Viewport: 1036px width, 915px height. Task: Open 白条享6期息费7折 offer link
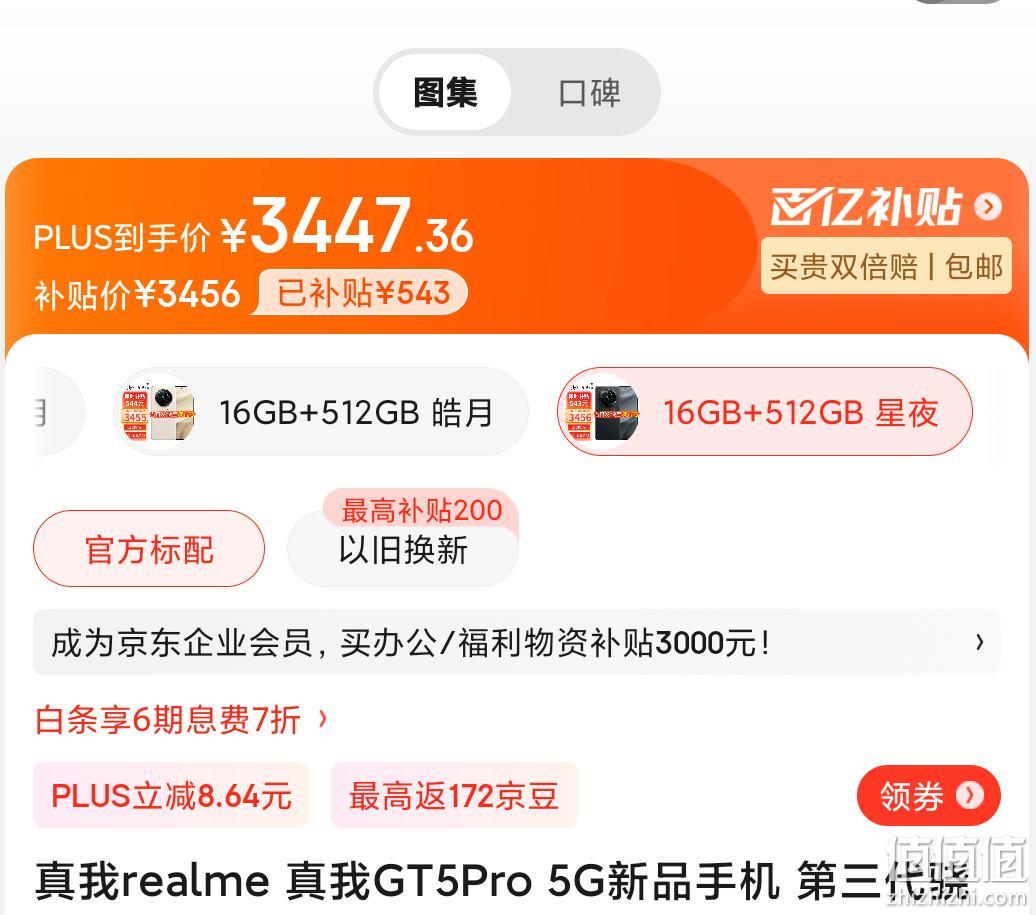[x=168, y=719]
